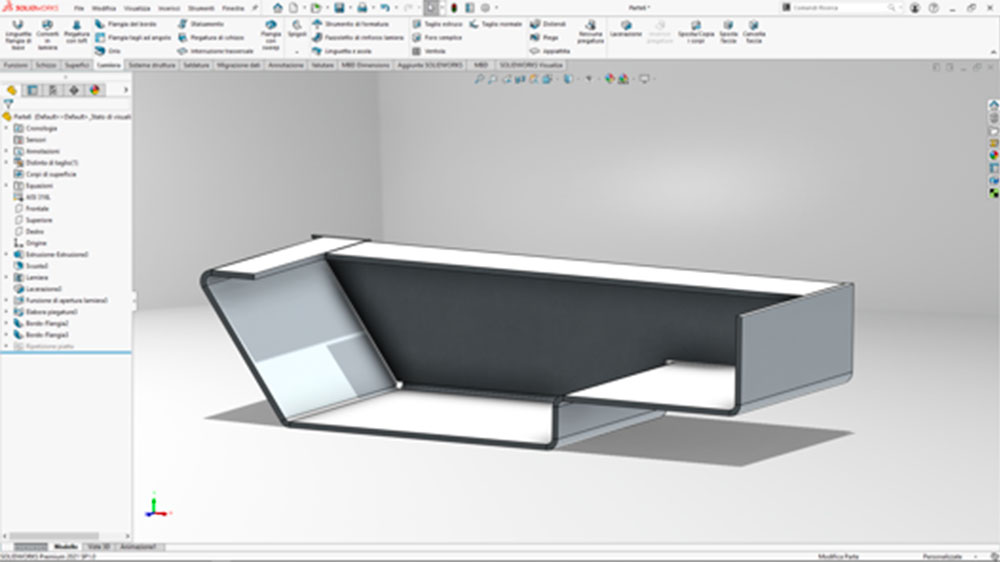Click the Save icon in quick toolbar
This screenshot has height=562, width=1000.
(339, 8)
